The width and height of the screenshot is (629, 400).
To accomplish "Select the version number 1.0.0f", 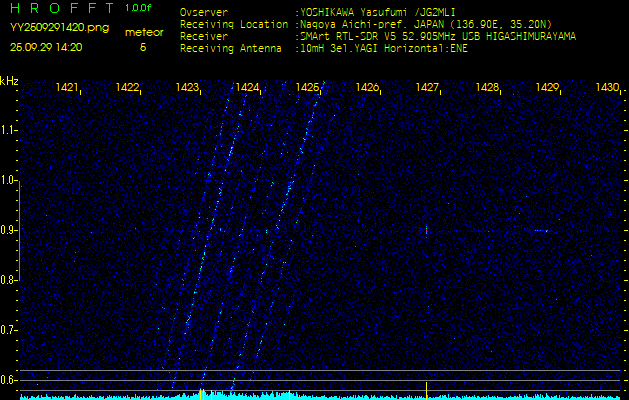I will (138, 8).
